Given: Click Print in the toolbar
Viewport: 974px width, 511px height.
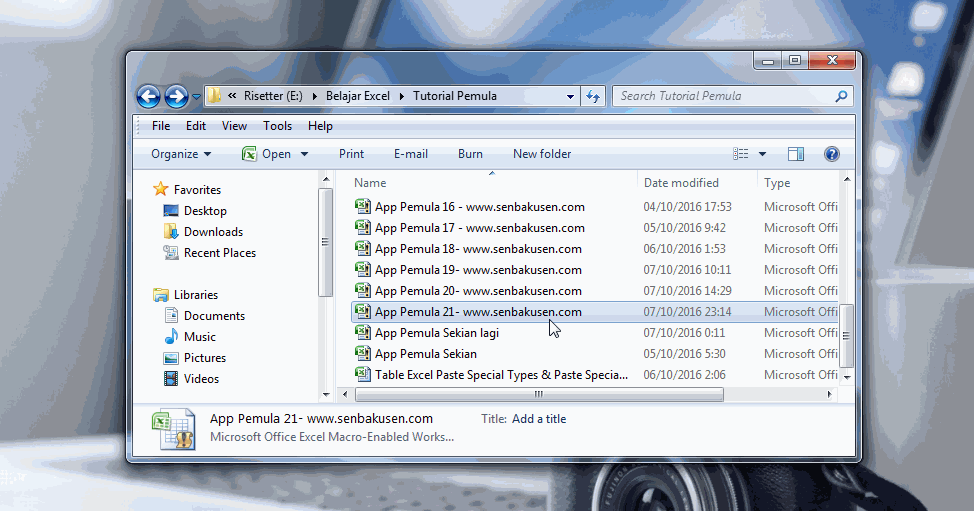Looking at the screenshot, I should click(352, 154).
